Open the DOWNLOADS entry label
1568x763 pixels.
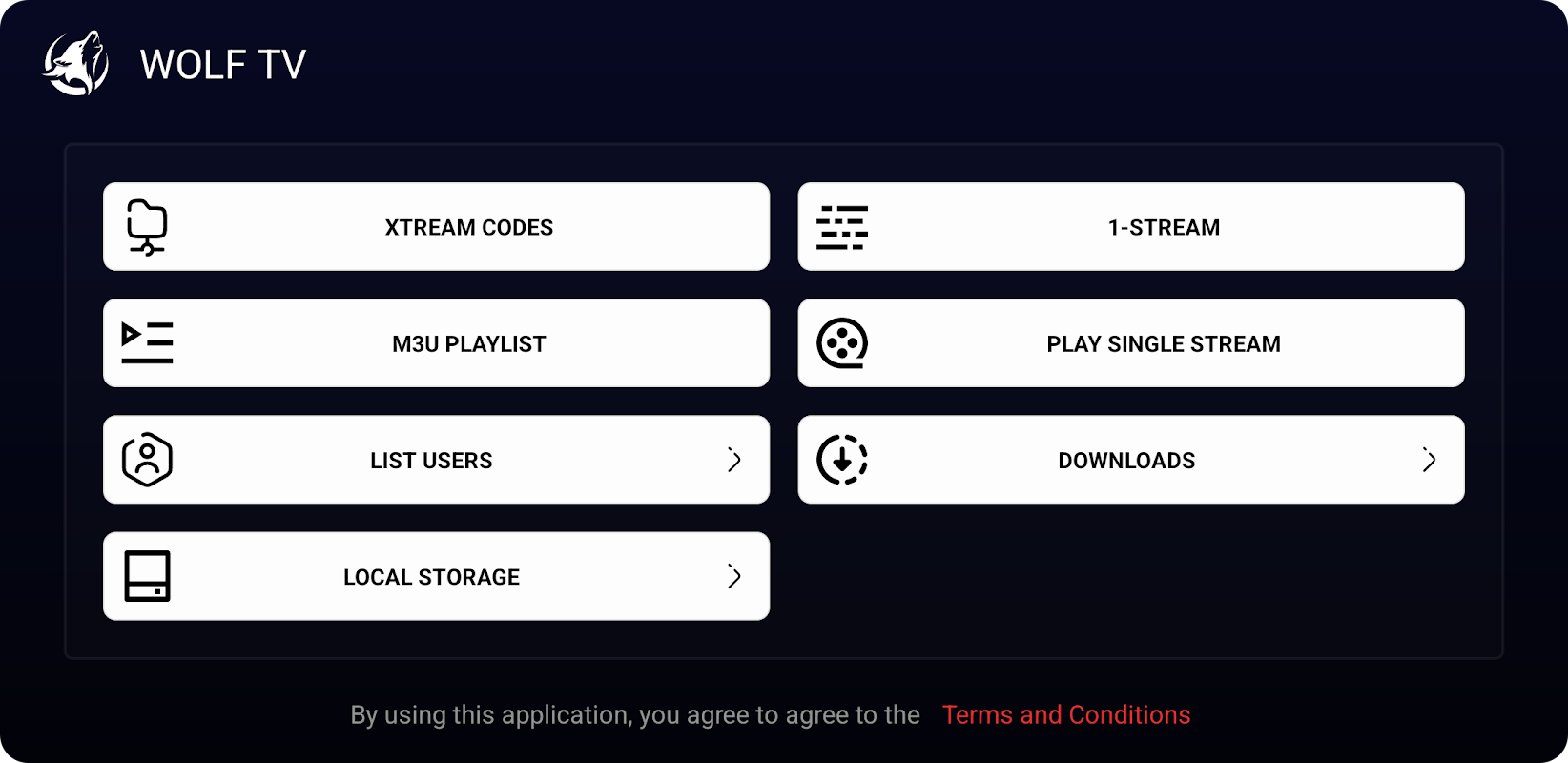pyautogui.click(x=1126, y=461)
